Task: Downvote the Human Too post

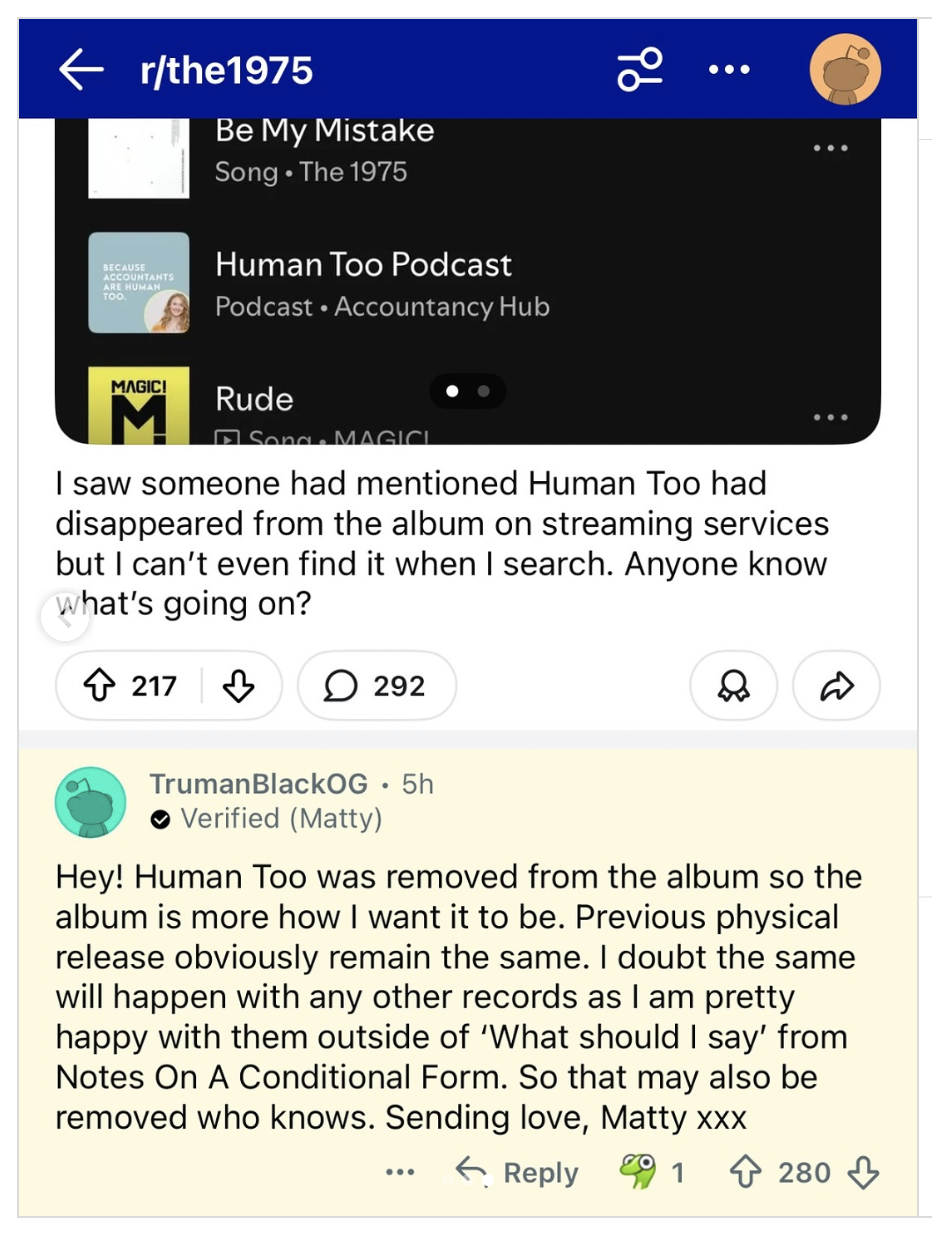Action: [238, 686]
